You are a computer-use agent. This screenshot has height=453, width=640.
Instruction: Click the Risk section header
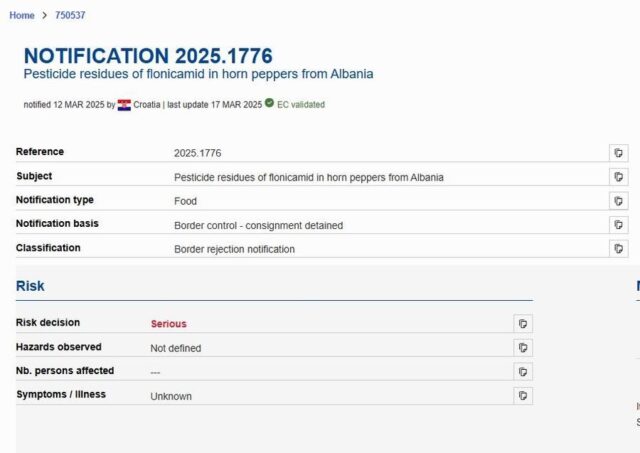pos(30,286)
